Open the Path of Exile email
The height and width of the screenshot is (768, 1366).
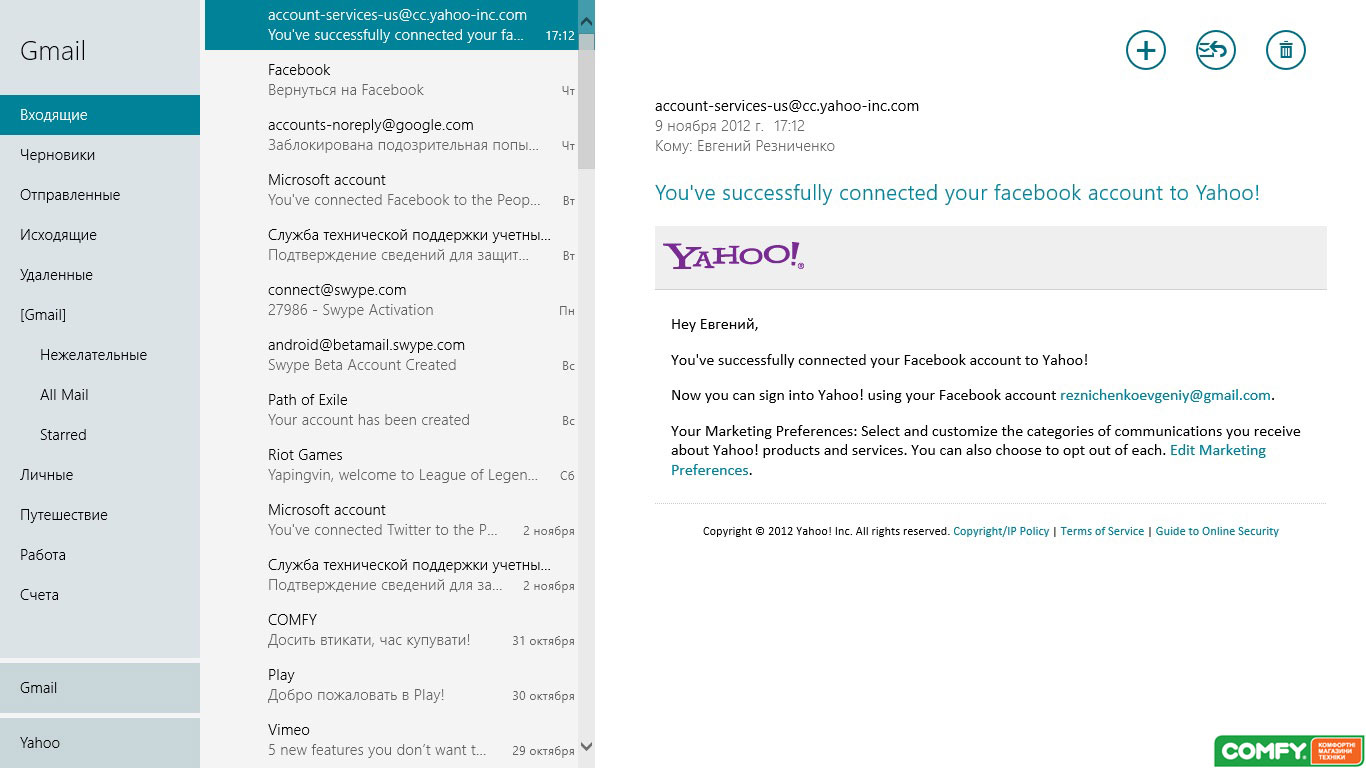(392, 410)
